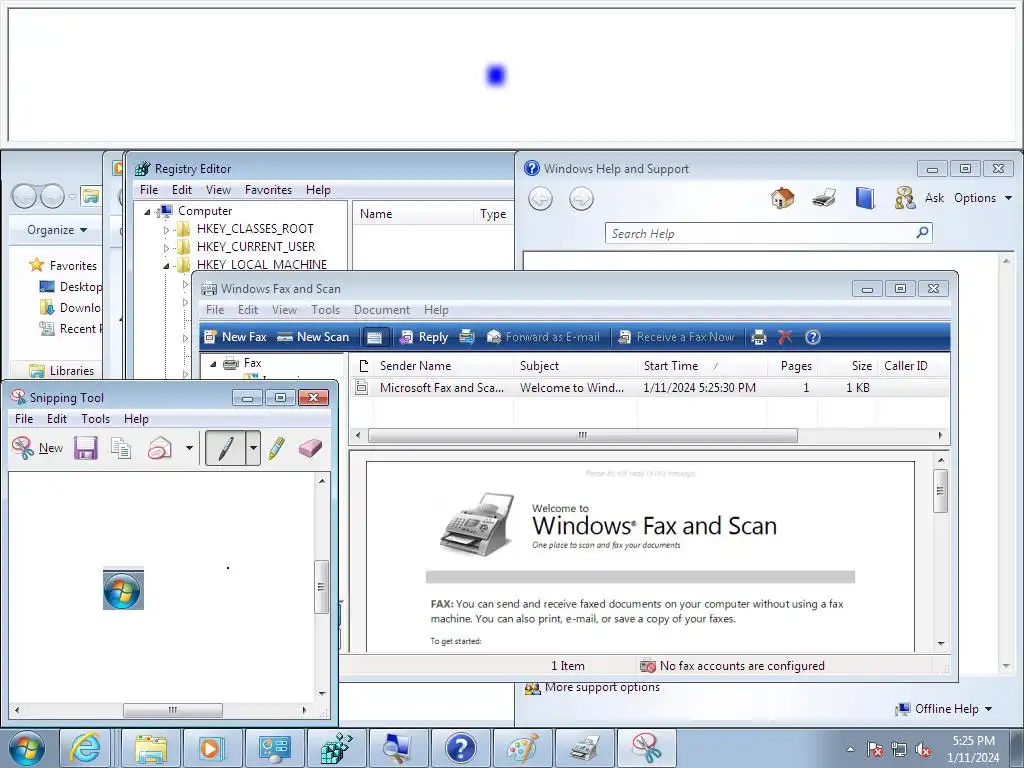1024x768 pixels.
Task: Click New Fax in Fax and Scan toolbar
Action: coord(235,337)
